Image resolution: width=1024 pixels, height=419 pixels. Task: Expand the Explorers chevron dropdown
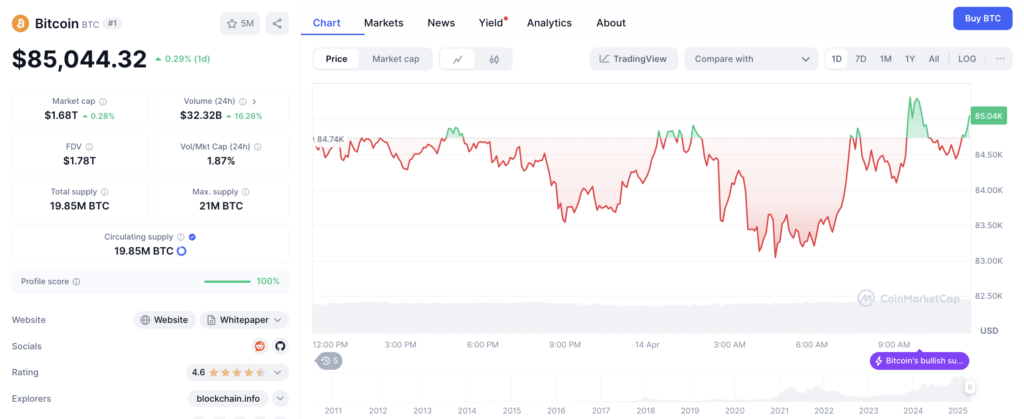(280, 398)
